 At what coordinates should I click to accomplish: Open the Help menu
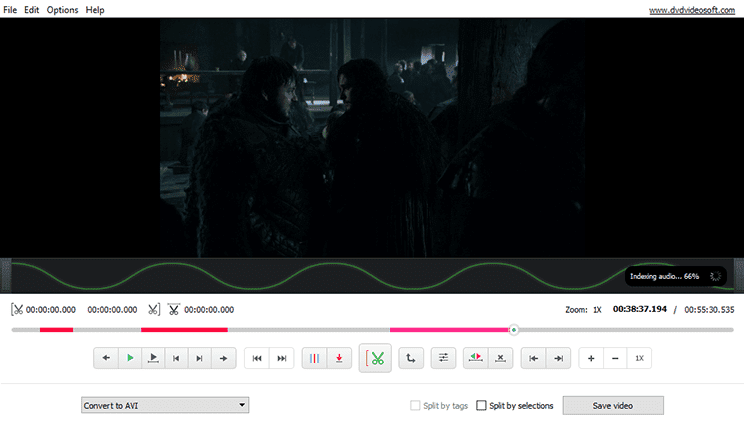point(95,9)
